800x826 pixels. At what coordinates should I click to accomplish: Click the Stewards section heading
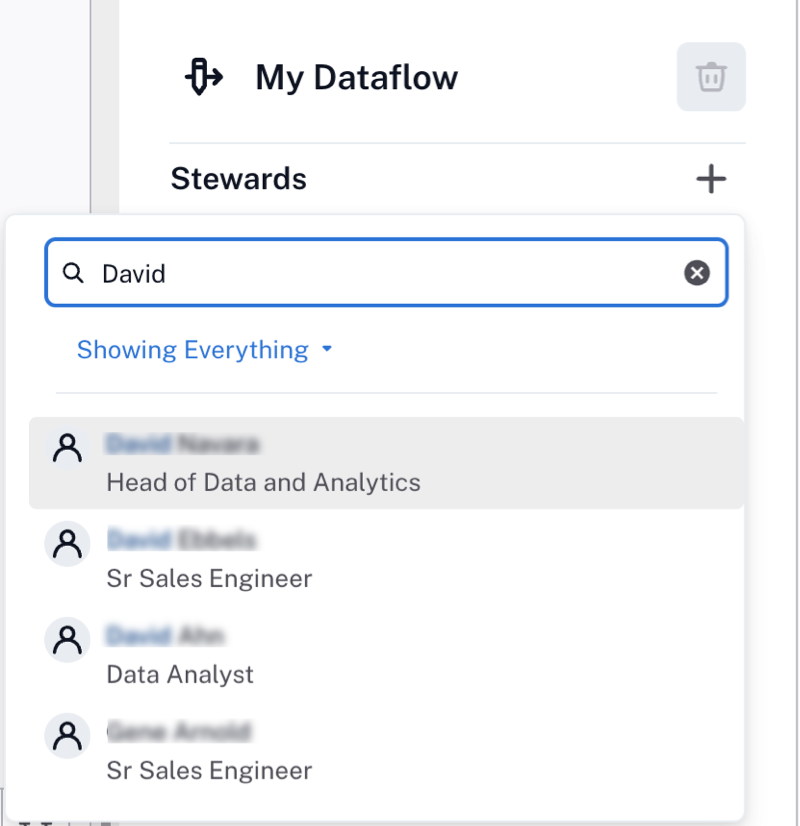[x=239, y=179]
